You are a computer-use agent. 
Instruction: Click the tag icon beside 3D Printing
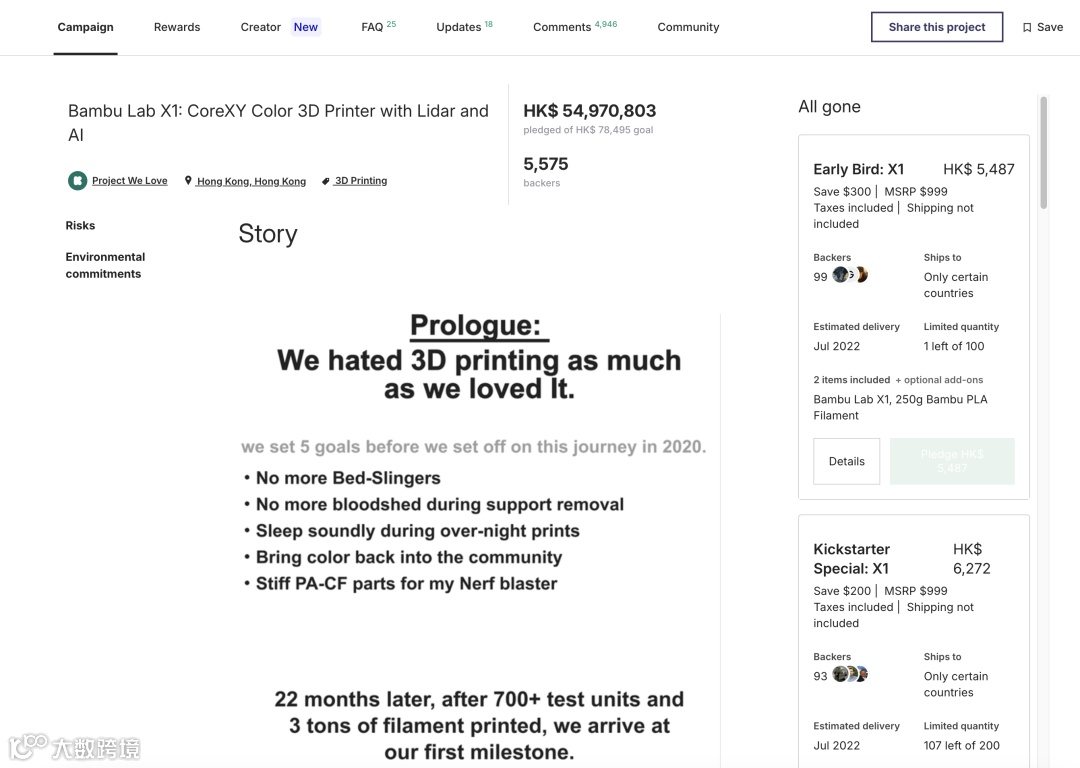326,181
